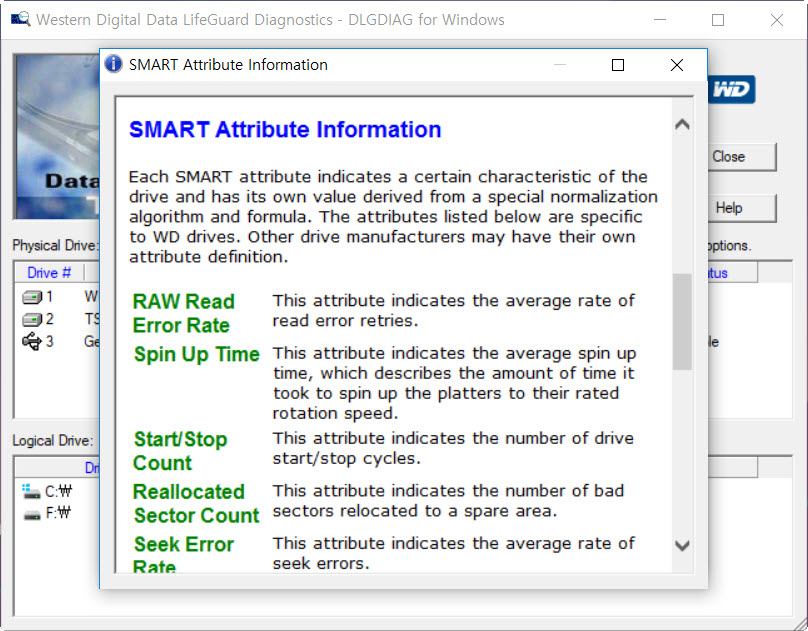Click the start/stop cycles description text

(453, 448)
